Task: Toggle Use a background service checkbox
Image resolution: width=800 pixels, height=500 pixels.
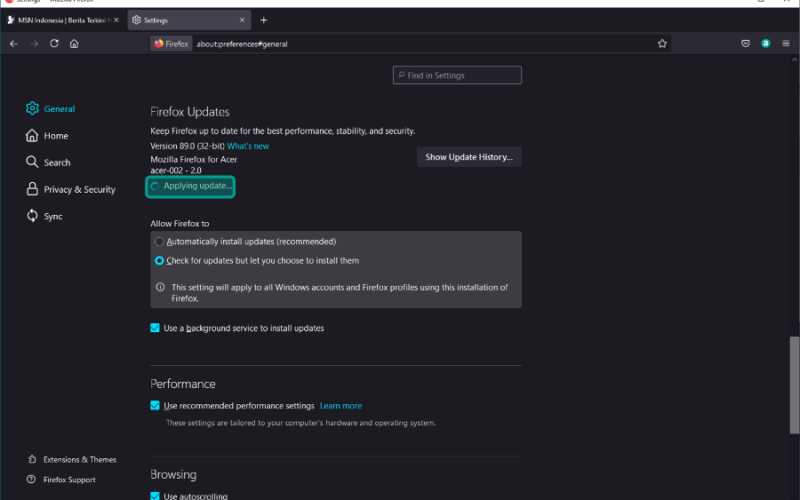Action: pos(155,328)
